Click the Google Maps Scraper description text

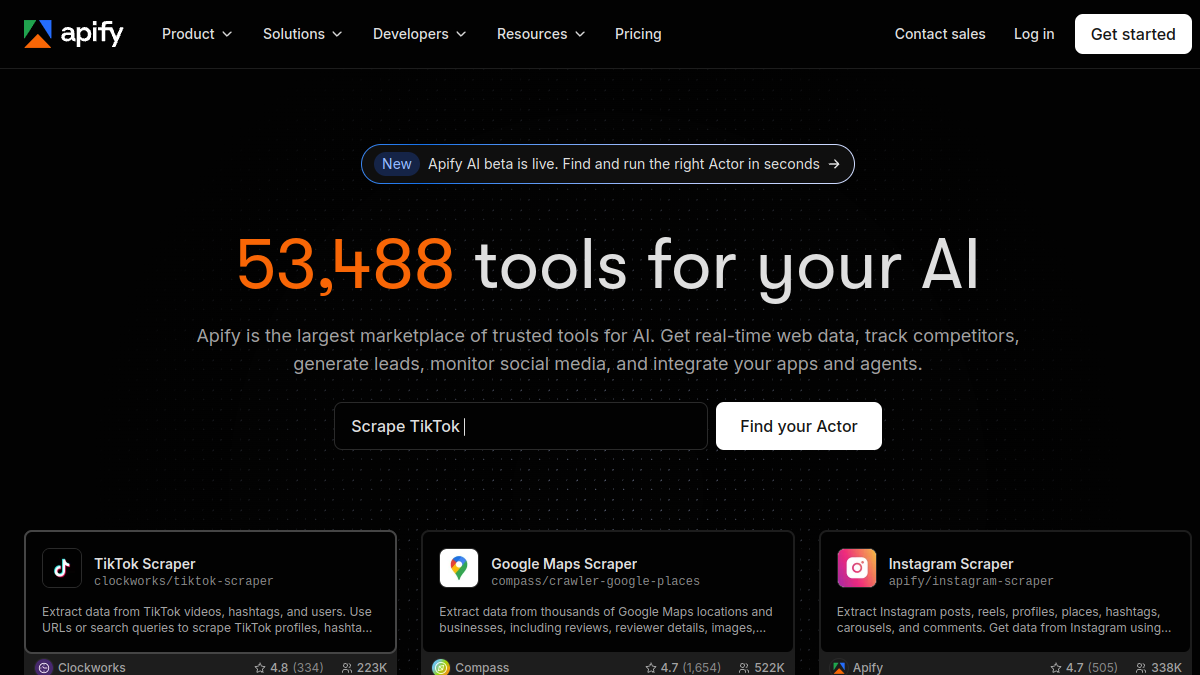tap(606, 620)
